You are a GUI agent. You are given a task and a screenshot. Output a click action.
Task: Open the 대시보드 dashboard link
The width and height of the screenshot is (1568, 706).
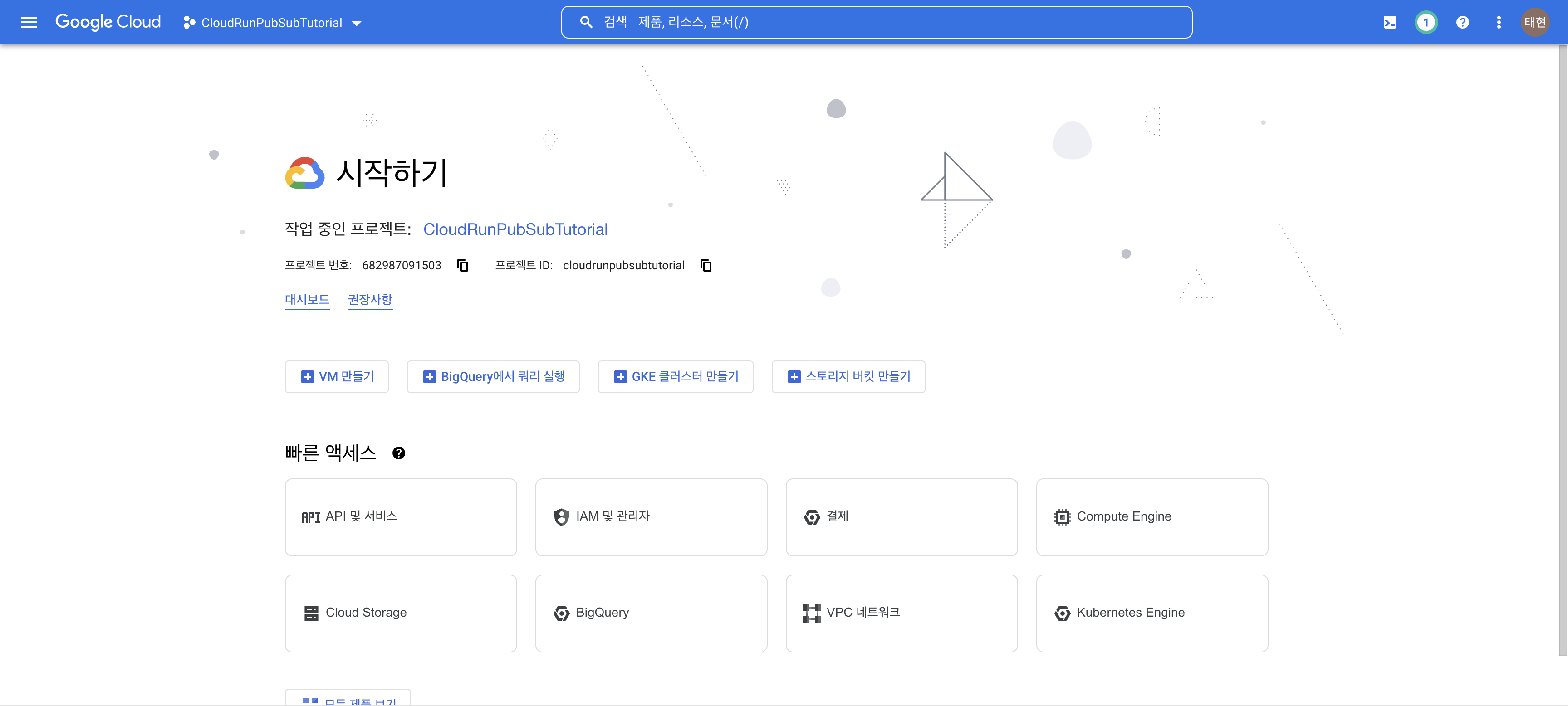tap(307, 299)
